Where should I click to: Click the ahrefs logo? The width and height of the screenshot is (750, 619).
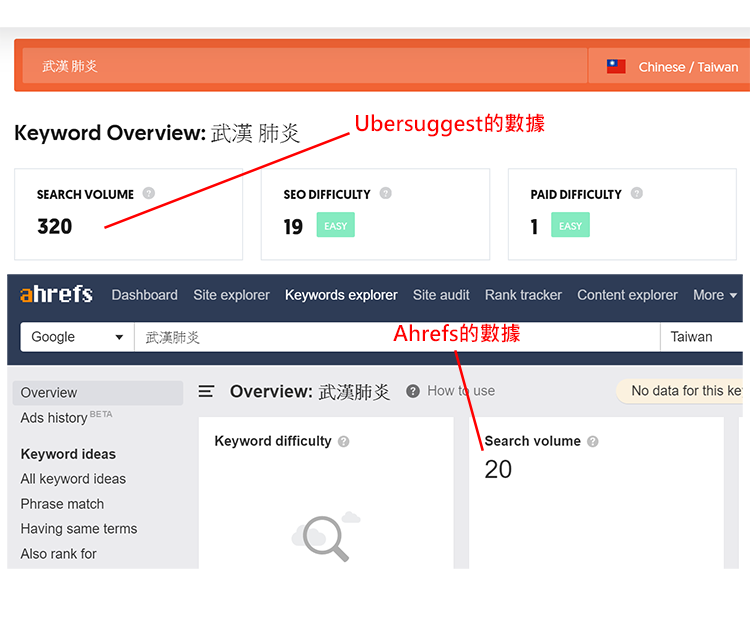pos(56,294)
